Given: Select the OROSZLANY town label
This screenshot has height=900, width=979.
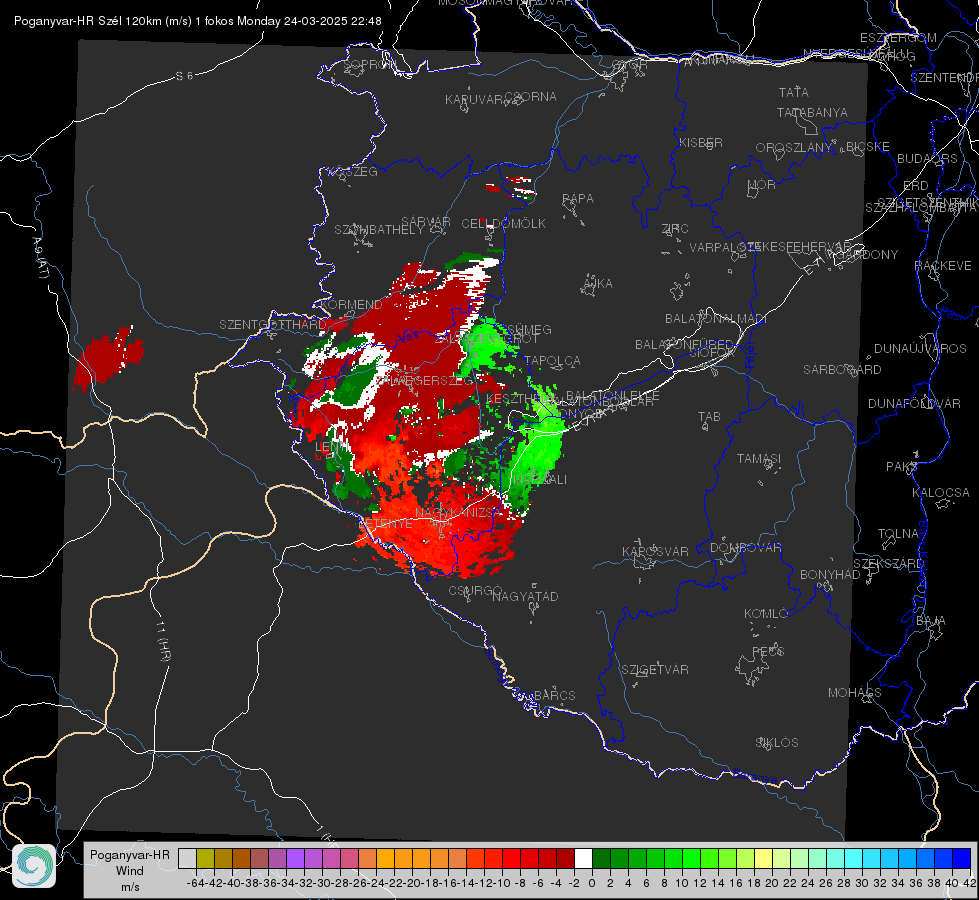Looking at the screenshot, I should coord(794,147).
